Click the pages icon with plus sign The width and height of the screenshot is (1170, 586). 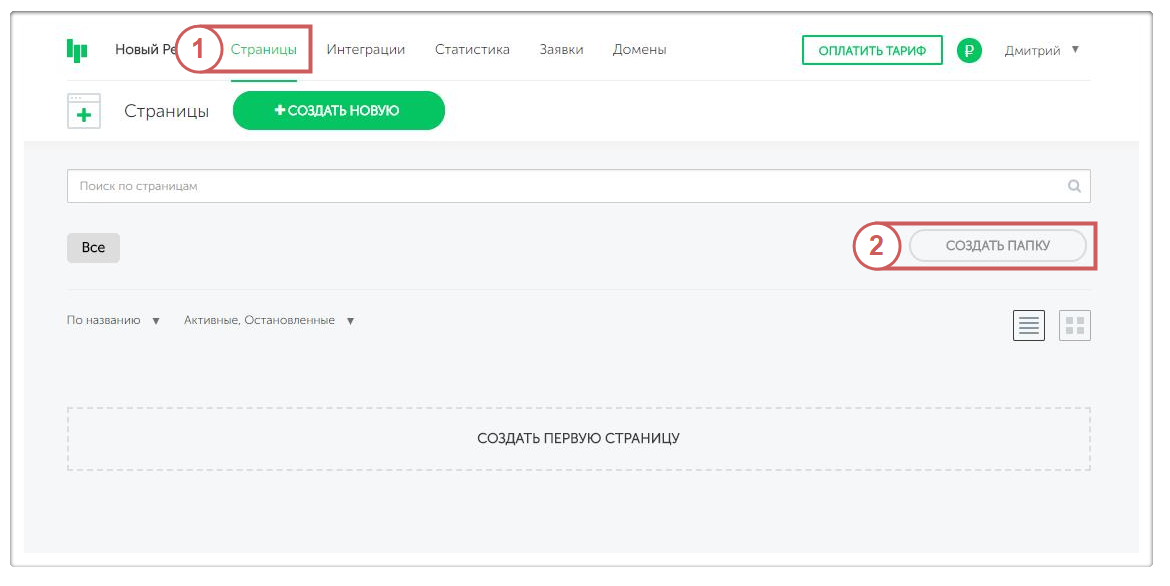tap(84, 111)
